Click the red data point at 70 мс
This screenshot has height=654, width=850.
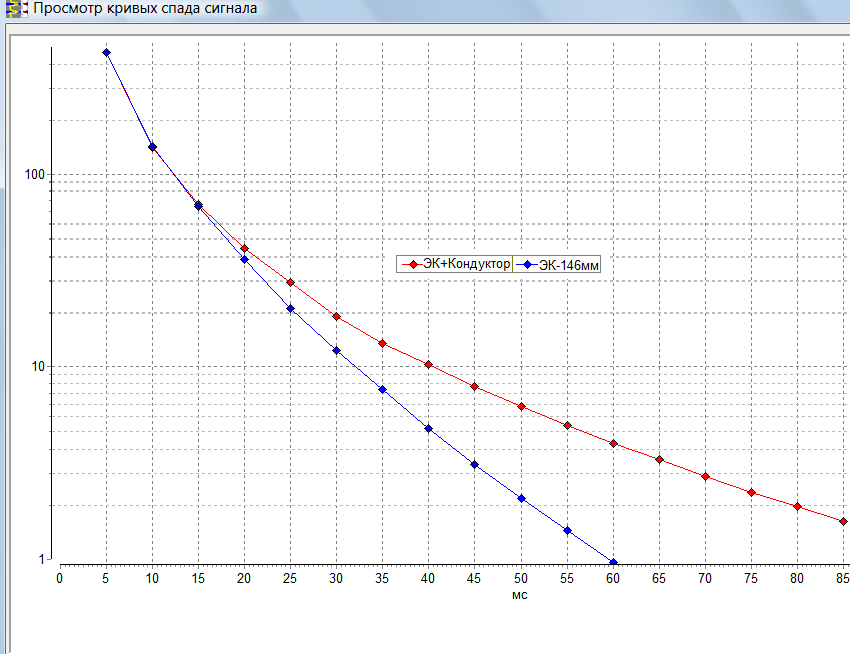click(x=705, y=477)
